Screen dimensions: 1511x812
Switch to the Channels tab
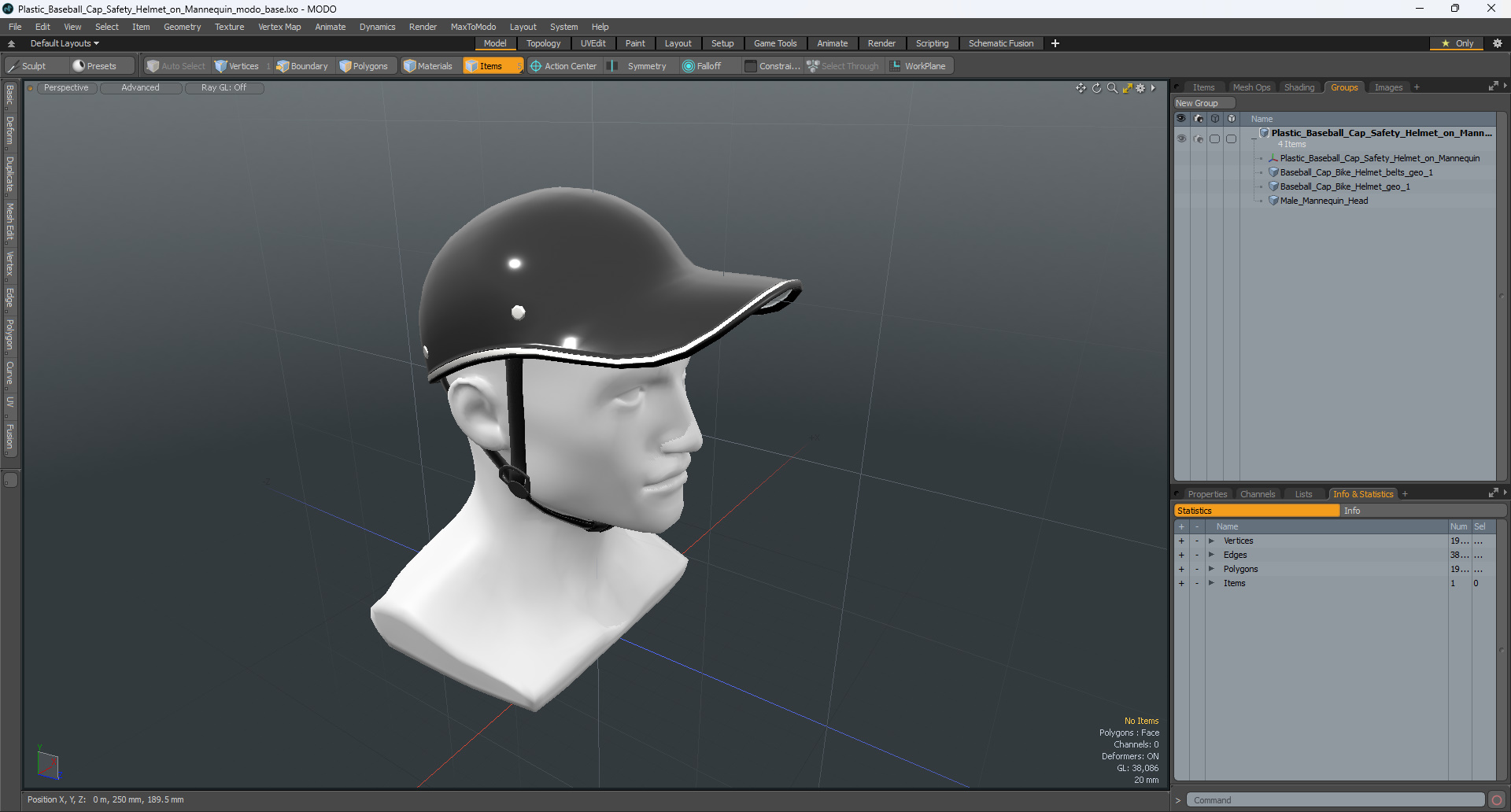1258,494
